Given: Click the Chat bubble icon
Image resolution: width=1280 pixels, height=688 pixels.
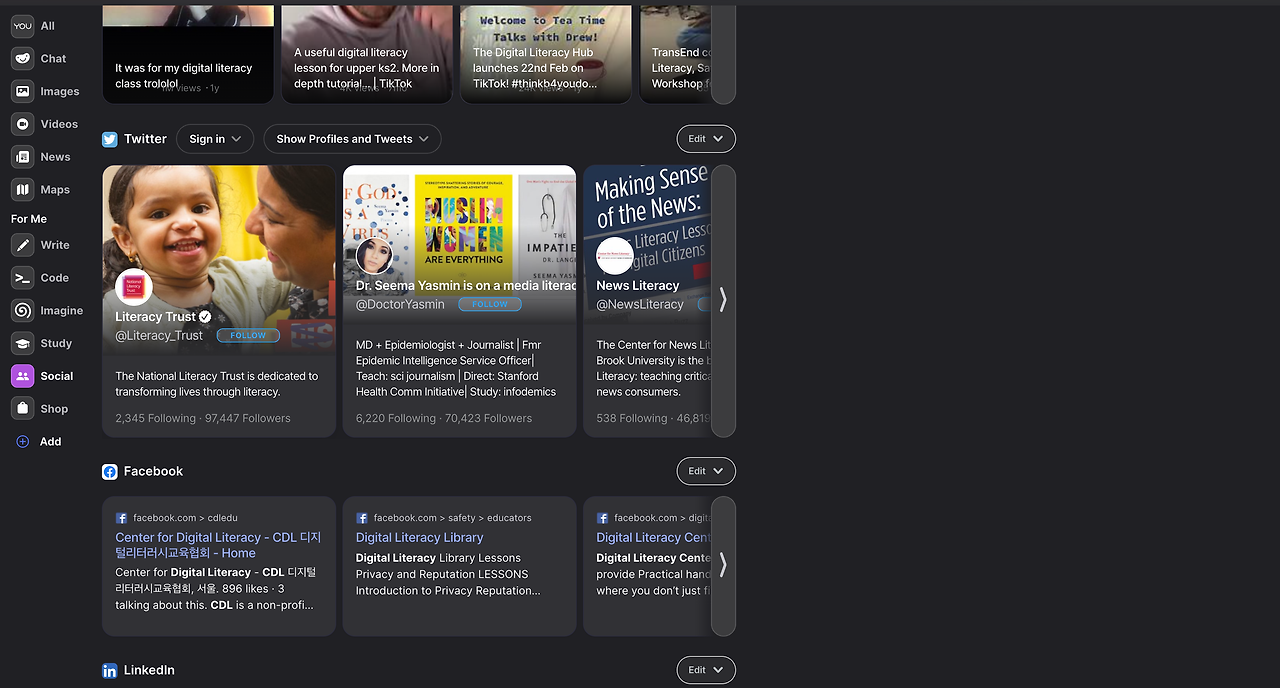Looking at the screenshot, I should 22,59.
